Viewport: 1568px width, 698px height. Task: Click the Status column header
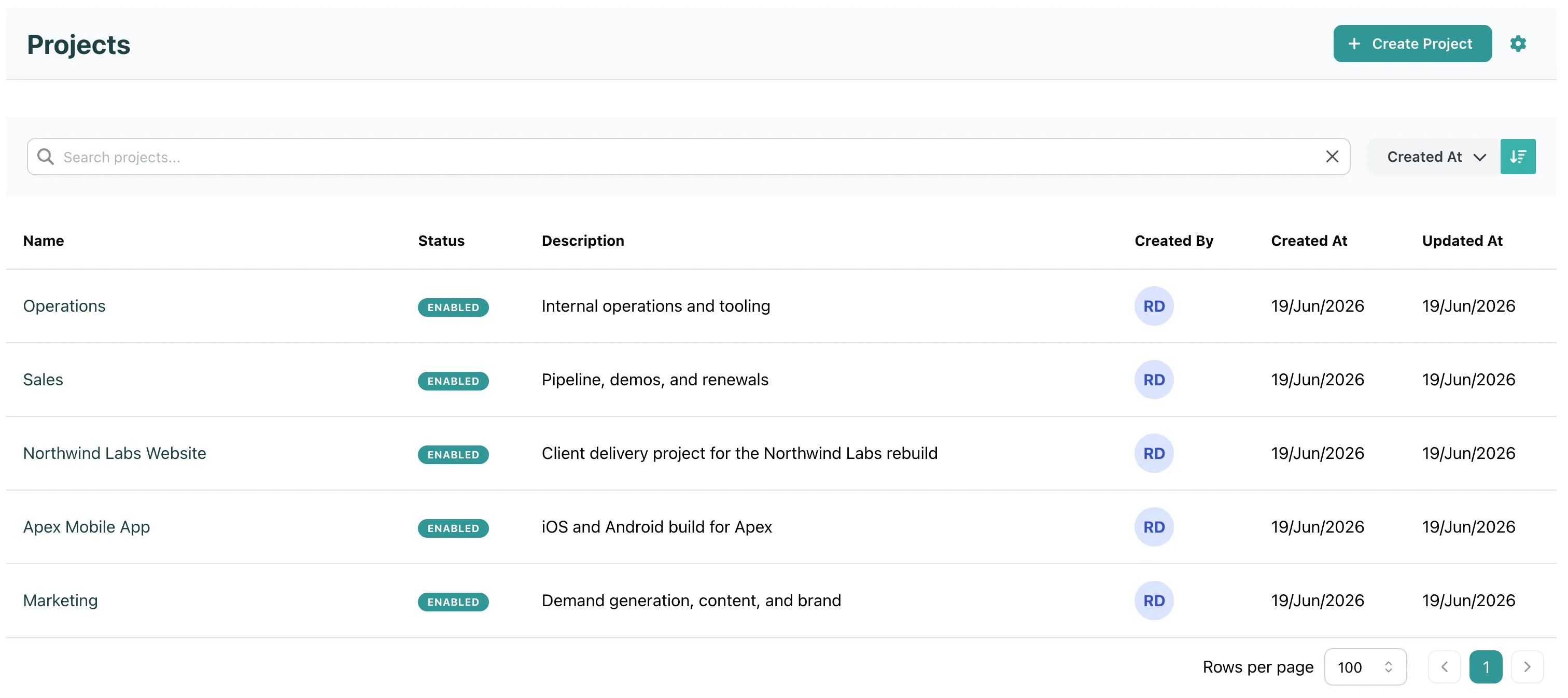441,241
